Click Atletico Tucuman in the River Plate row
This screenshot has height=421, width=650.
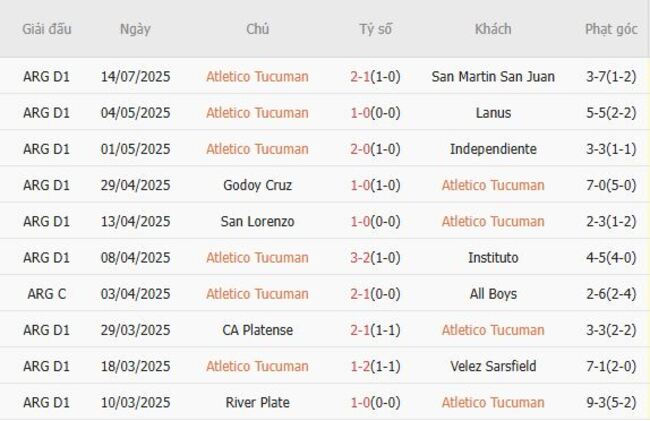[493, 402]
